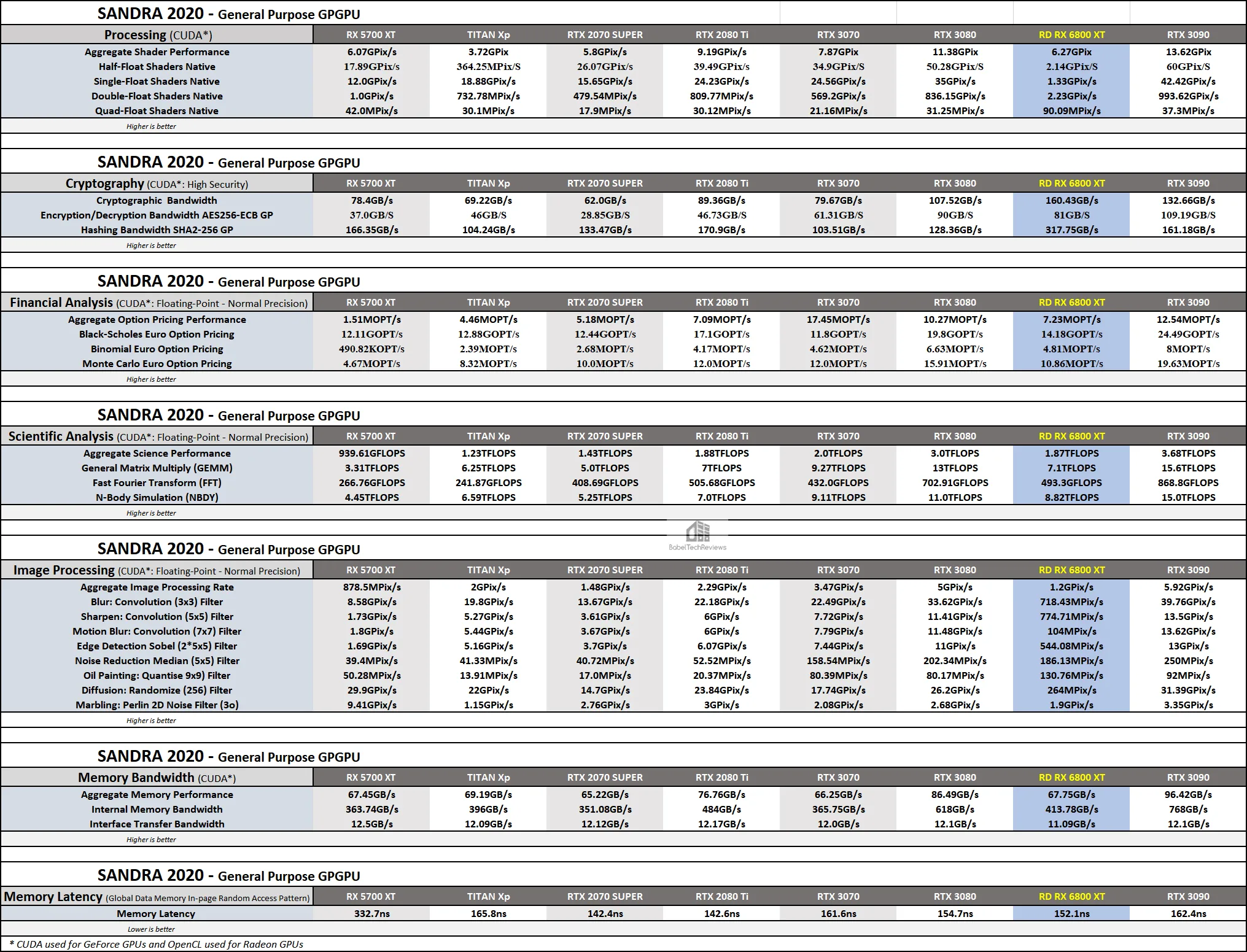
Task: Select the 152.1ns RX 6800 XT latency
Action: pos(1071,914)
